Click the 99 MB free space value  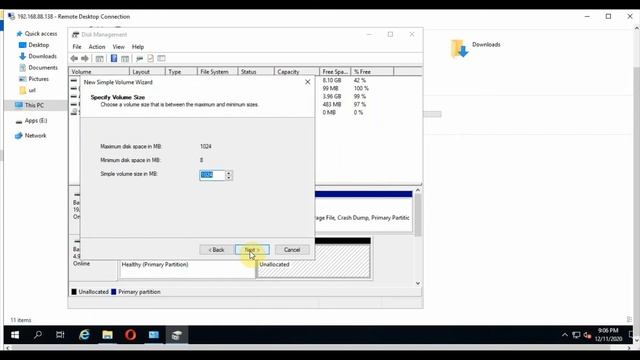click(330, 88)
